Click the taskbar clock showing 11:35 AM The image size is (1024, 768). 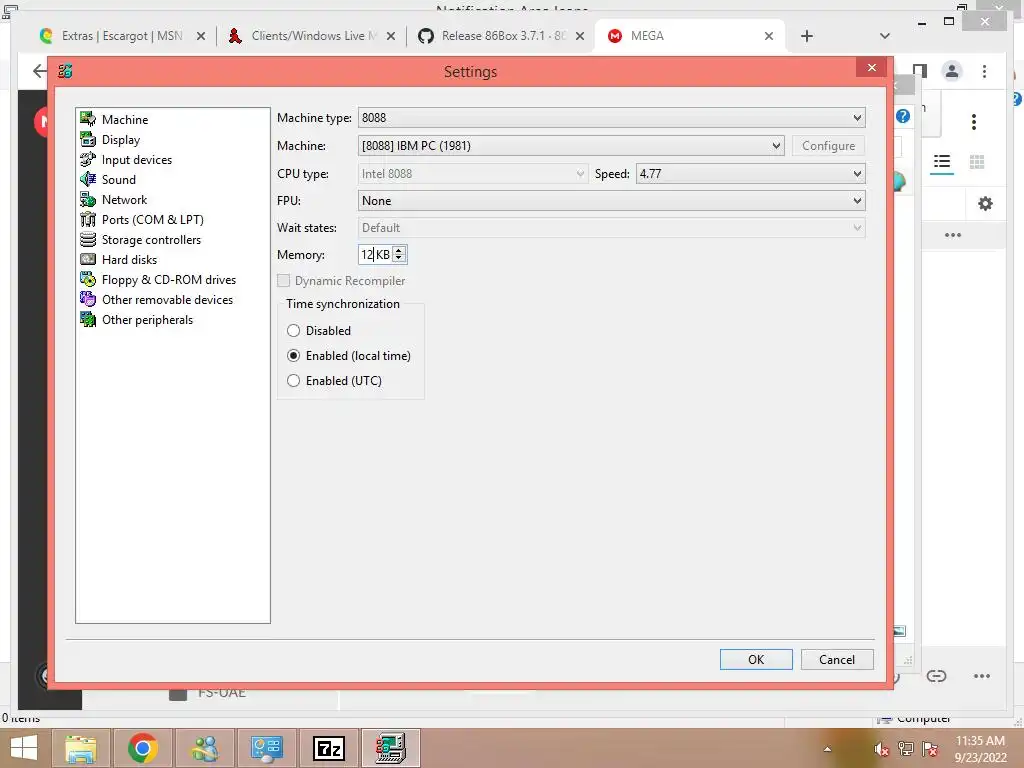[980, 748]
